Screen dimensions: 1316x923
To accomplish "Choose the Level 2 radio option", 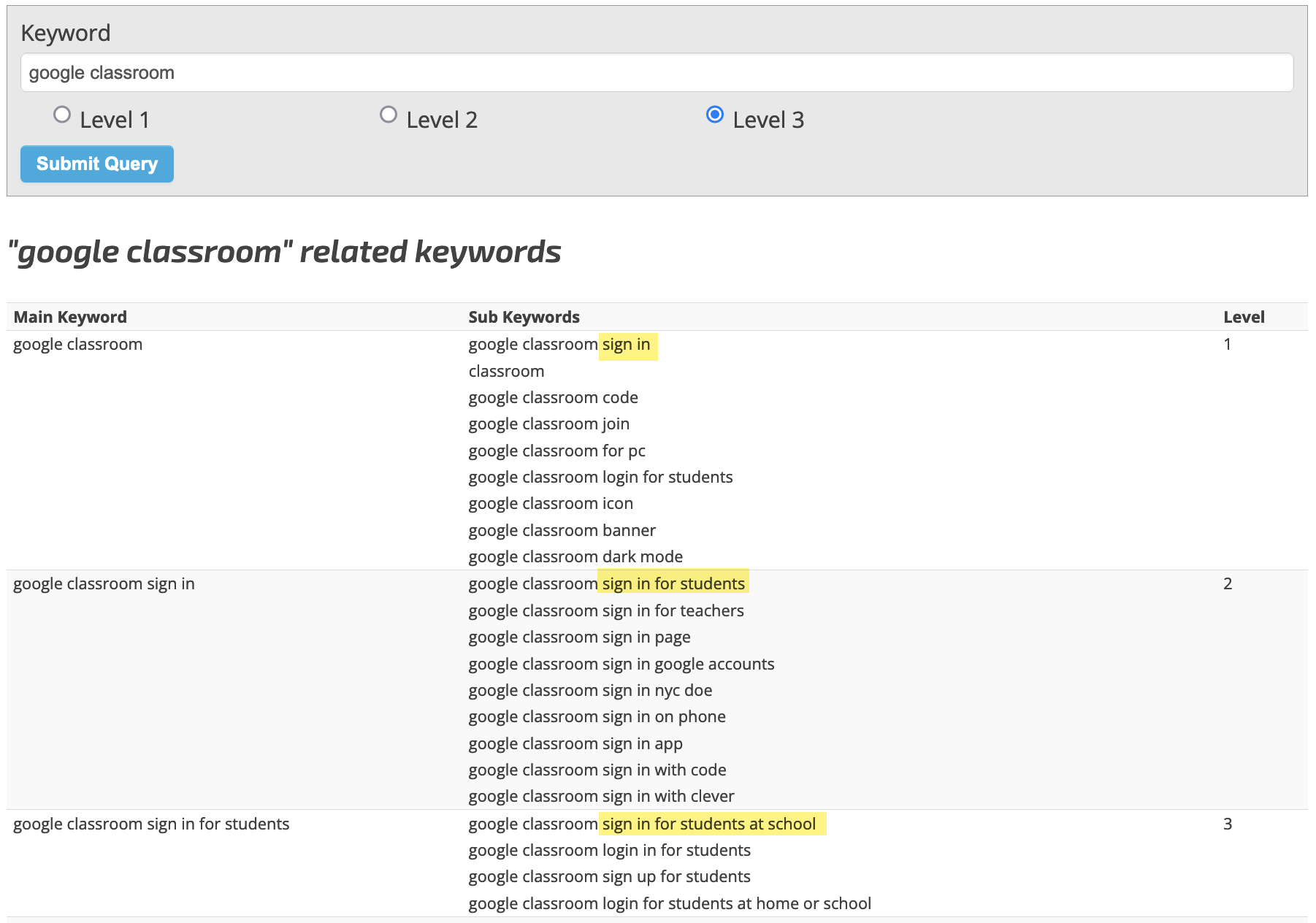I will click(389, 115).
